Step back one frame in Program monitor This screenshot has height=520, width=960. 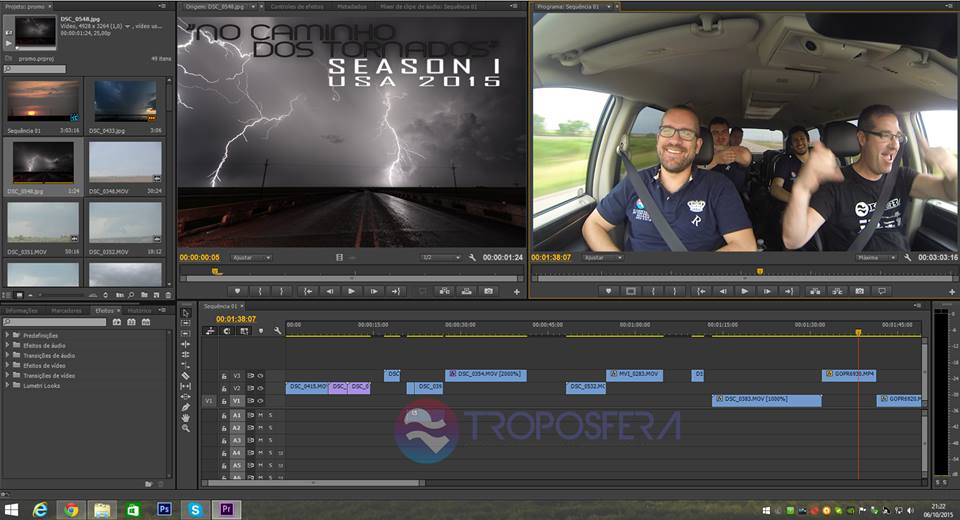pyautogui.click(x=723, y=292)
